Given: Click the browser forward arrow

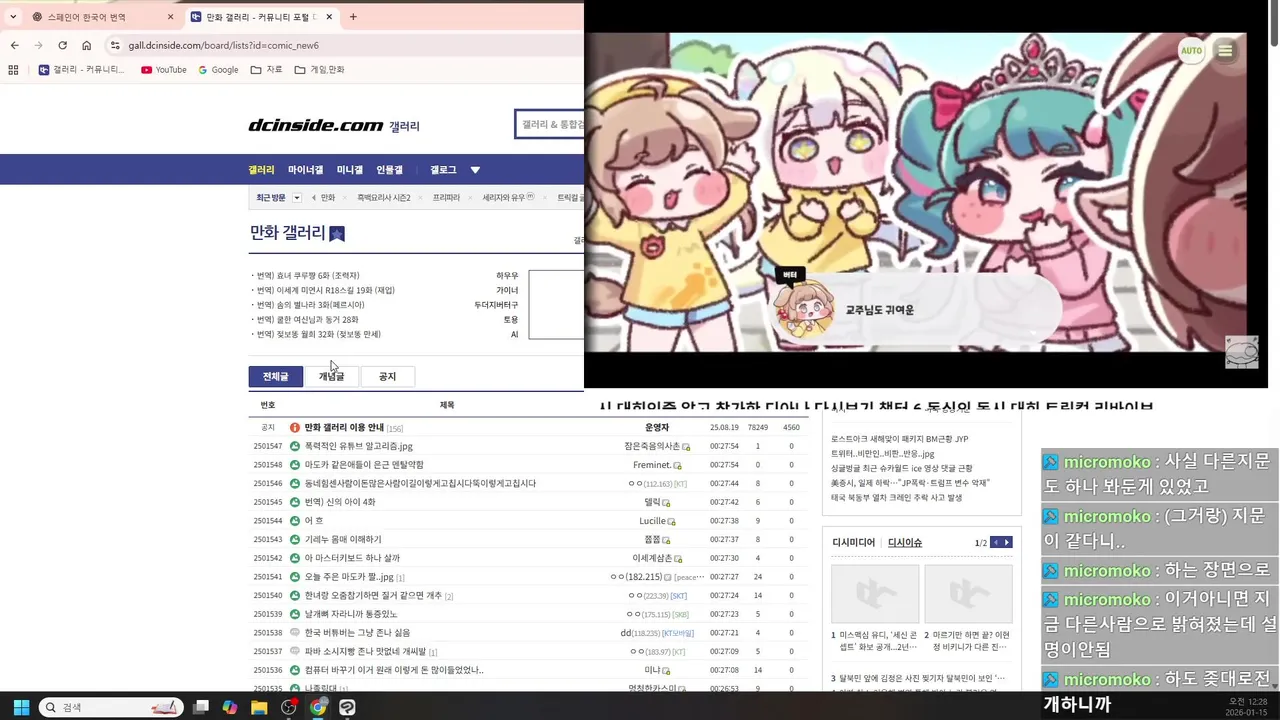Looking at the screenshot, I should (x=38, y=45).
